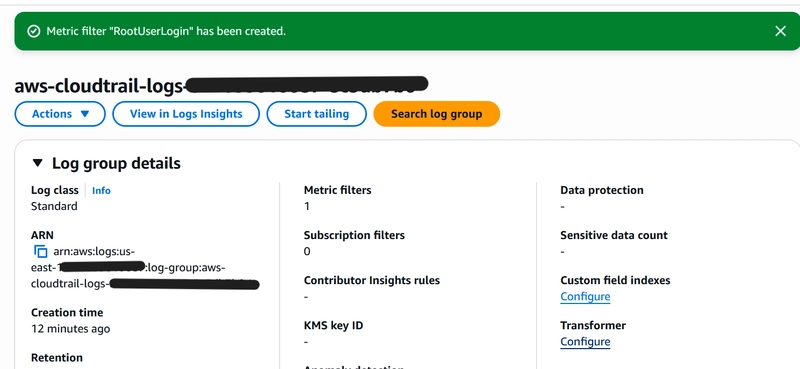Image resolution: width=800 pixels, height=369 pixels.
Task: Click the Start tailing button
Action: [x=316, y=114]
